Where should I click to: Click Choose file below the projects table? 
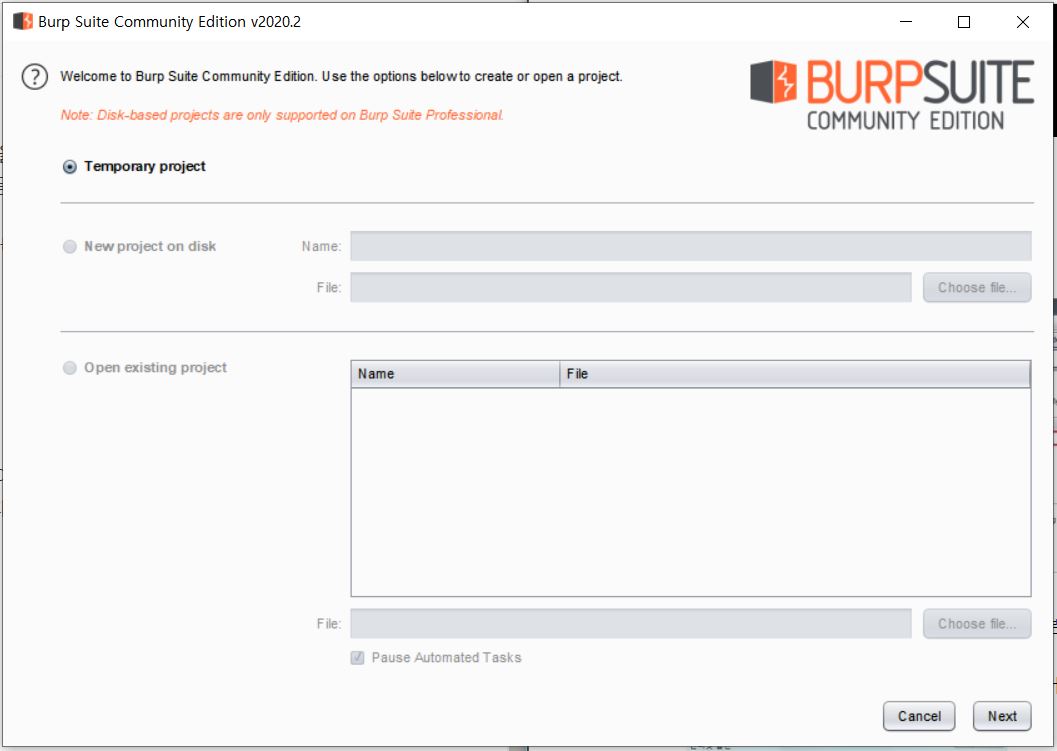(x=977, y=624)
